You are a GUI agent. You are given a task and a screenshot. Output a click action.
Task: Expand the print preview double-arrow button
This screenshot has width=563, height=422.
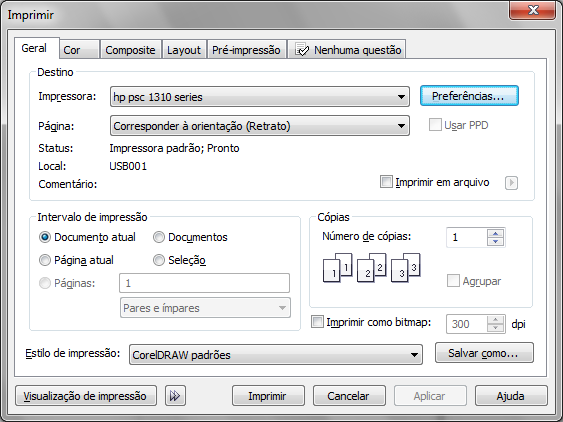(x=175, y=396)
